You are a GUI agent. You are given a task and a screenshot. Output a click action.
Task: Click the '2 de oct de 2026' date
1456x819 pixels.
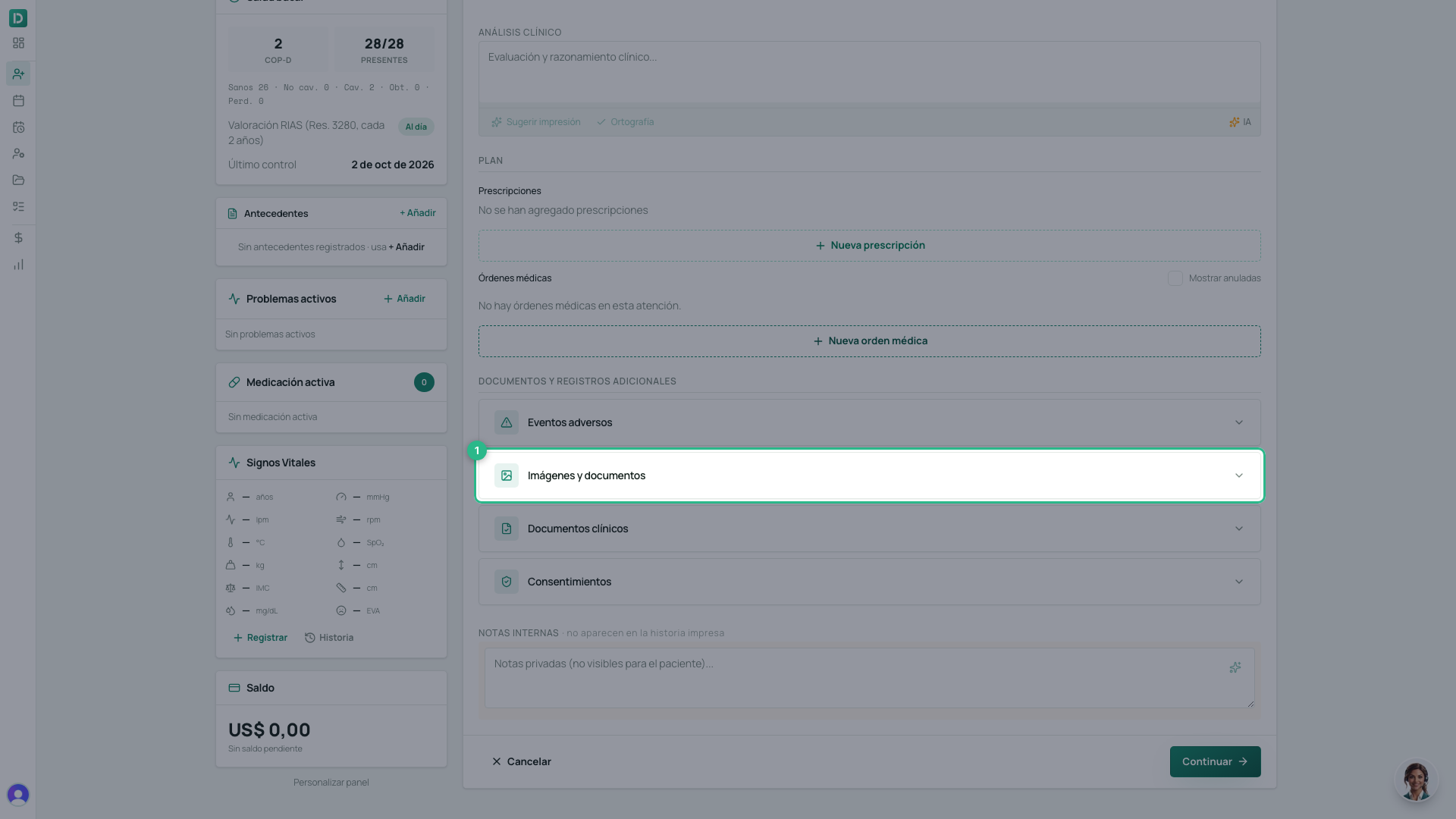pos(393,165)
